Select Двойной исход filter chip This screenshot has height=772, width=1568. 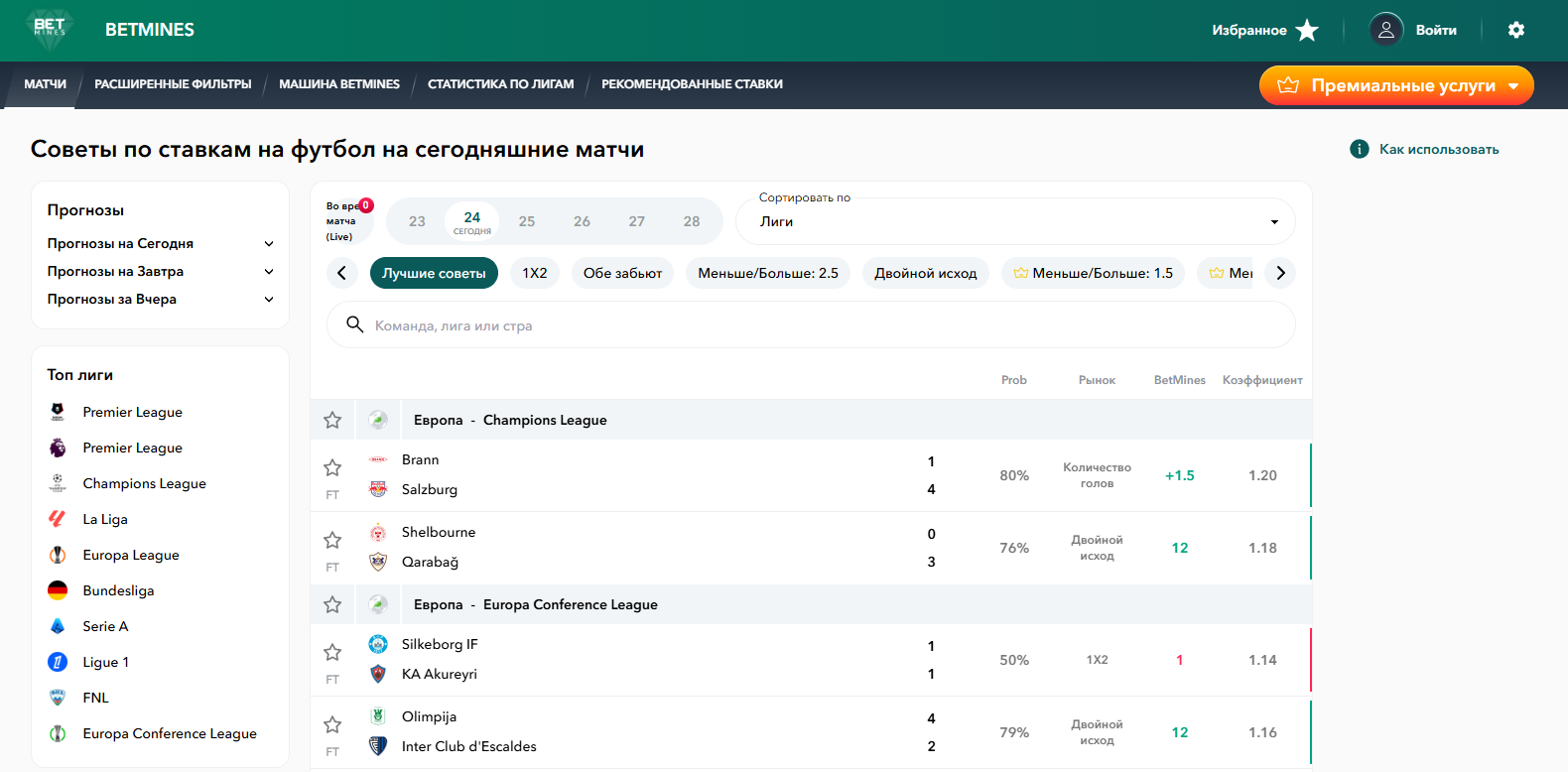(x=926, y=273)
